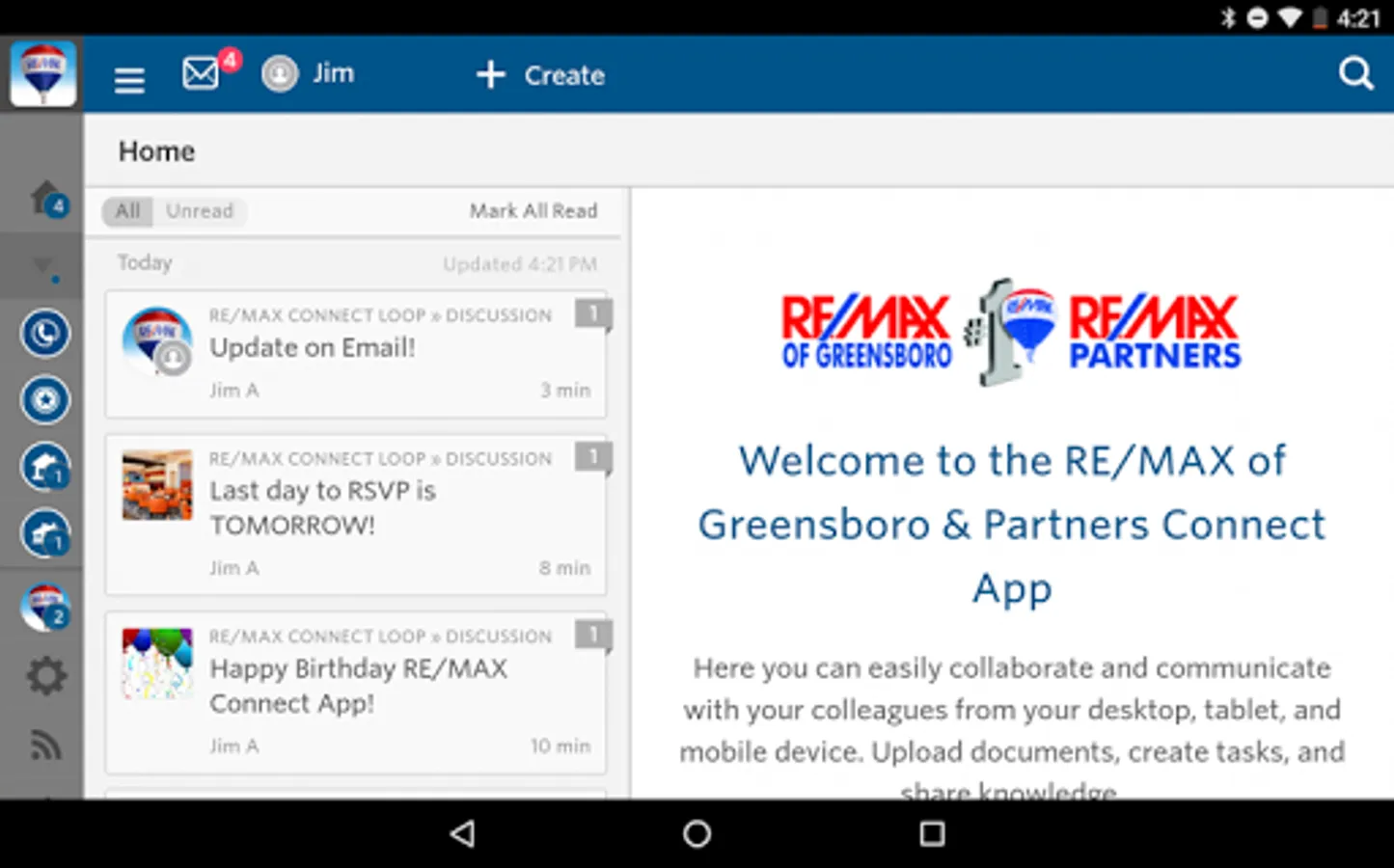Select the All filter
This screenshot has height=868, width=1394.
pos(127,211)
